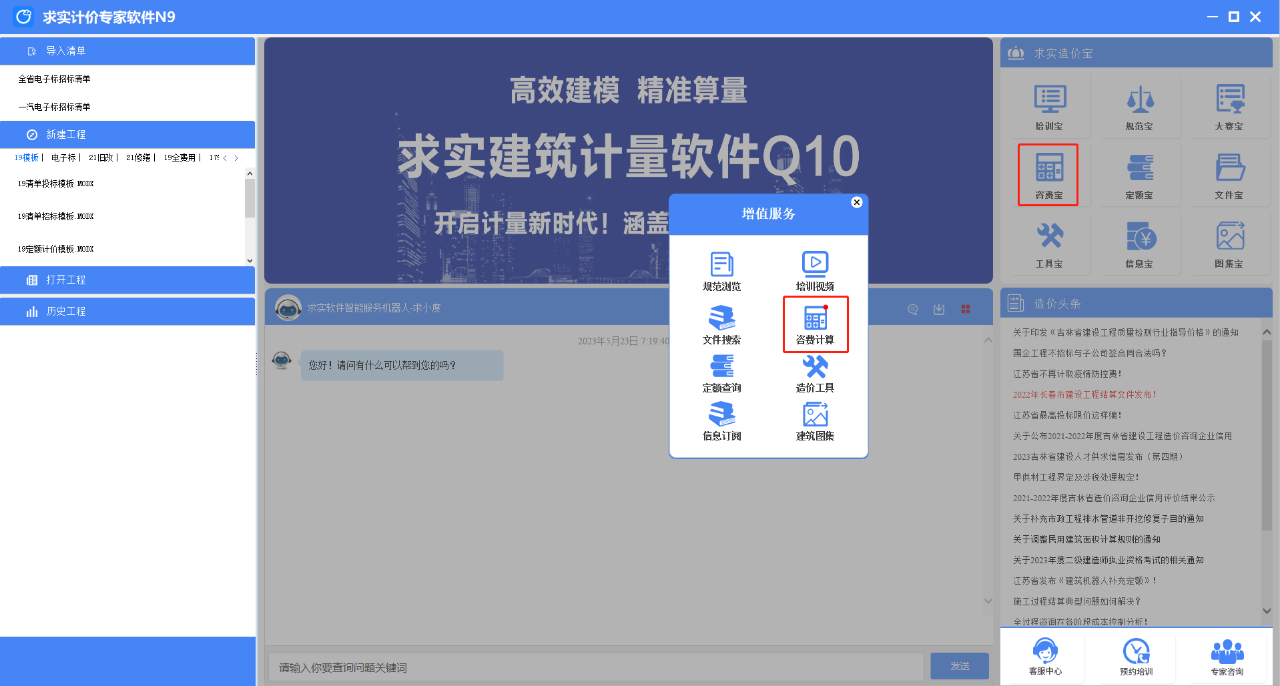Open news 江苏省最高投标限价这样编！
Screen dimensions: 1280x686
[1067, 415]
